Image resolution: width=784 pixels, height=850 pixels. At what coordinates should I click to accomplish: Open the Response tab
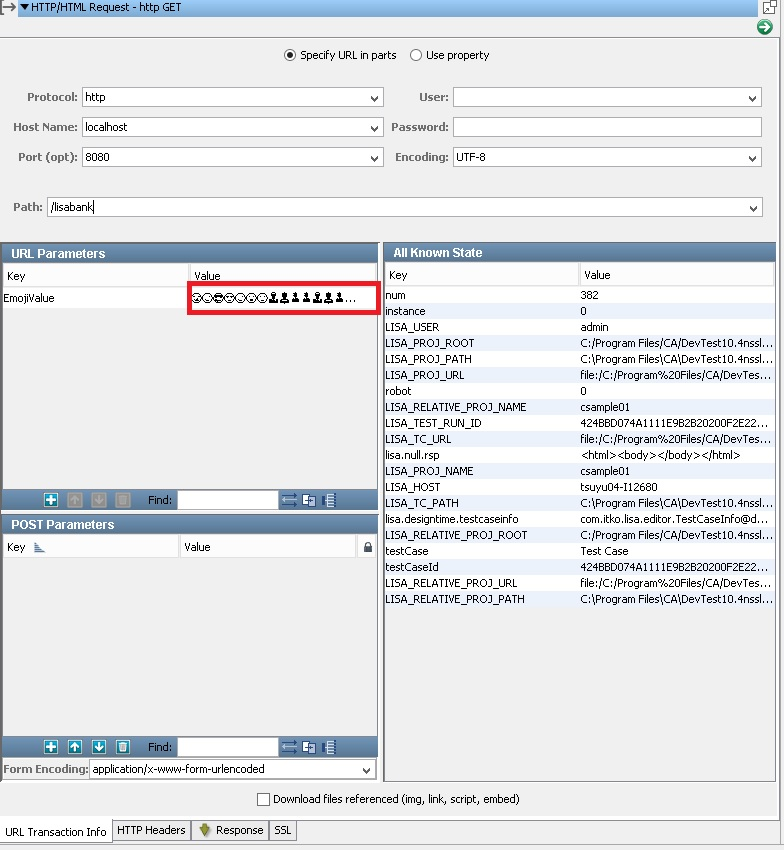[x=231, y=830]
